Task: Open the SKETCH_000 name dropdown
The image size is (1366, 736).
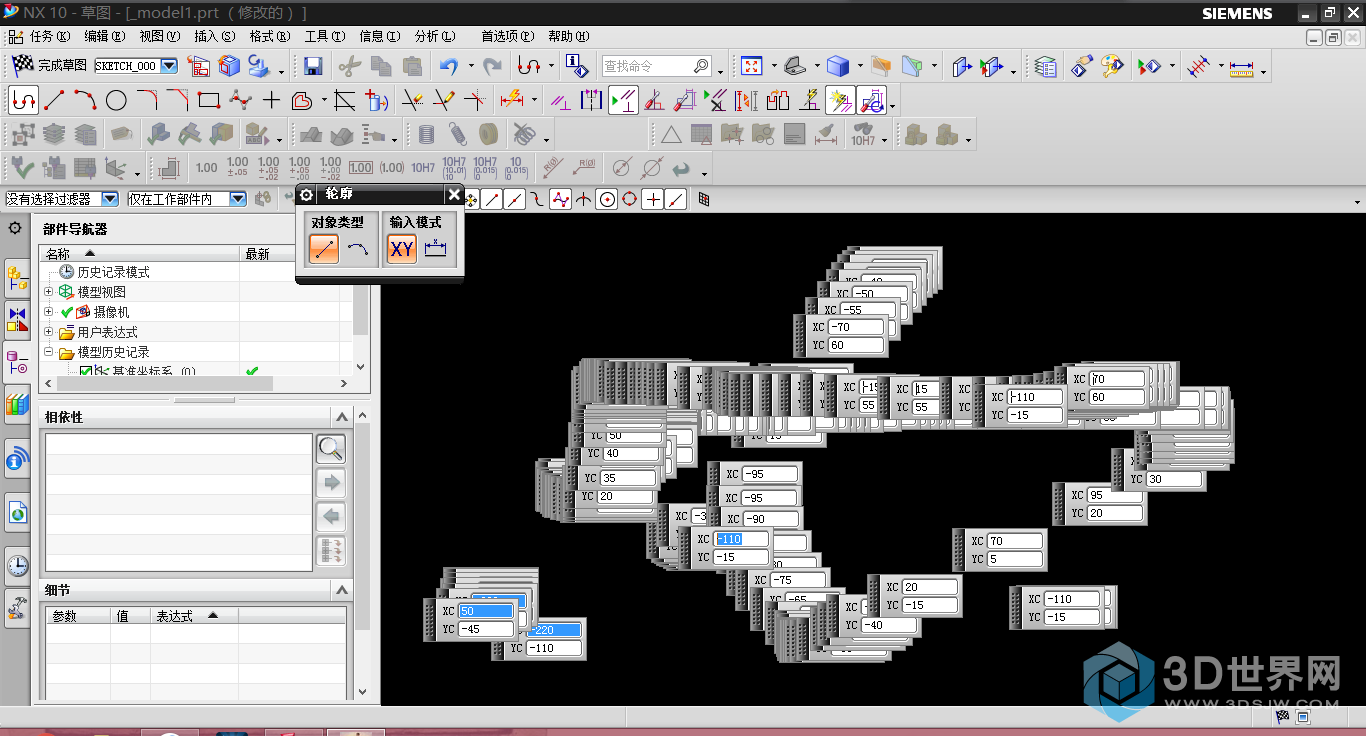Action: (x=168, y=66)
